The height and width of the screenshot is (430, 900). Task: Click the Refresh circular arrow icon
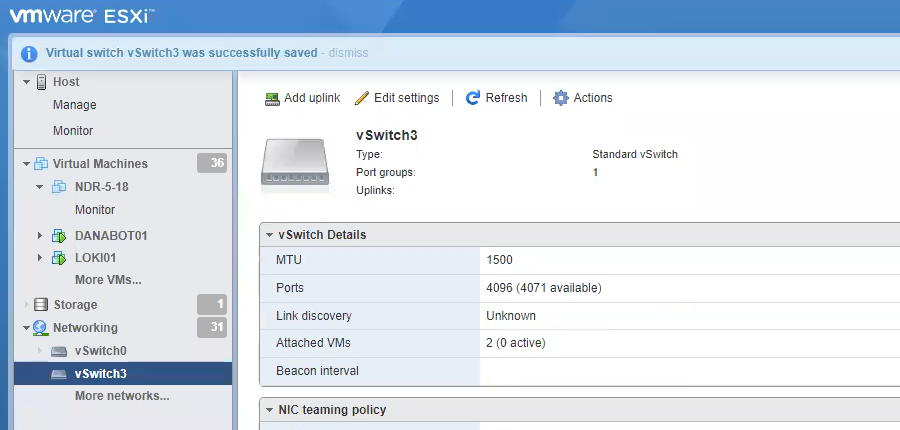point(473,98)
